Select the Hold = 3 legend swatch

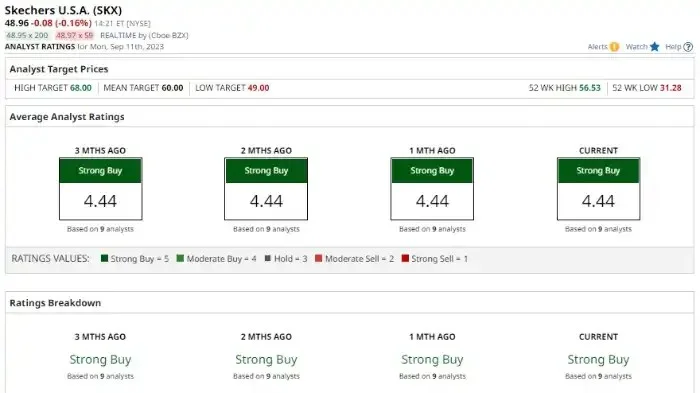(268, 258)
